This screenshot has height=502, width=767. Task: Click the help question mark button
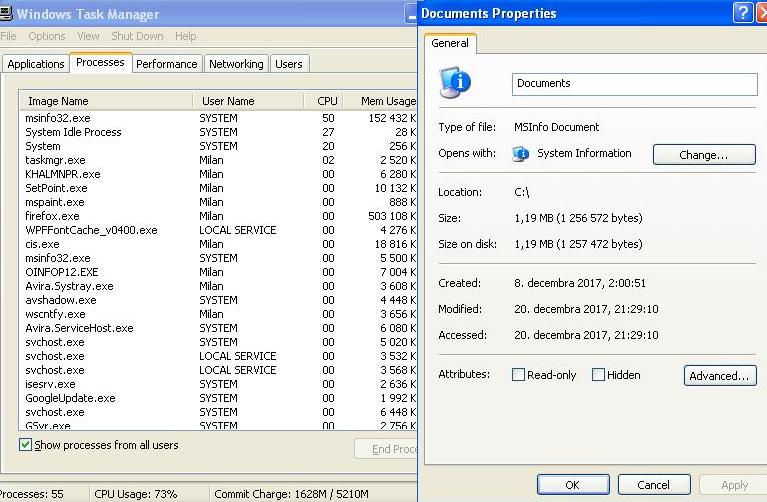click(x=742, y=13)
